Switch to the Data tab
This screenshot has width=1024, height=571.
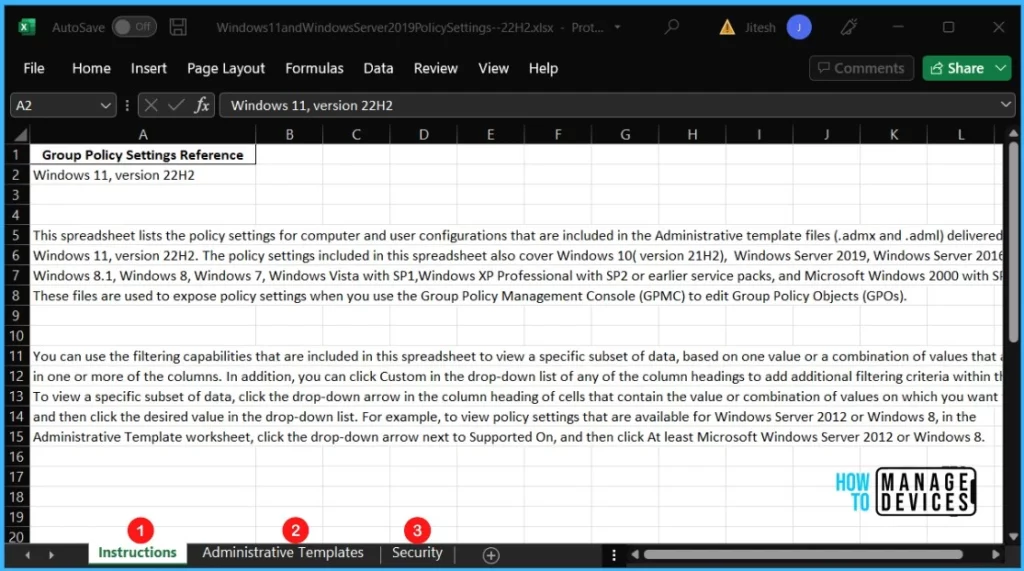click(378, 69)
